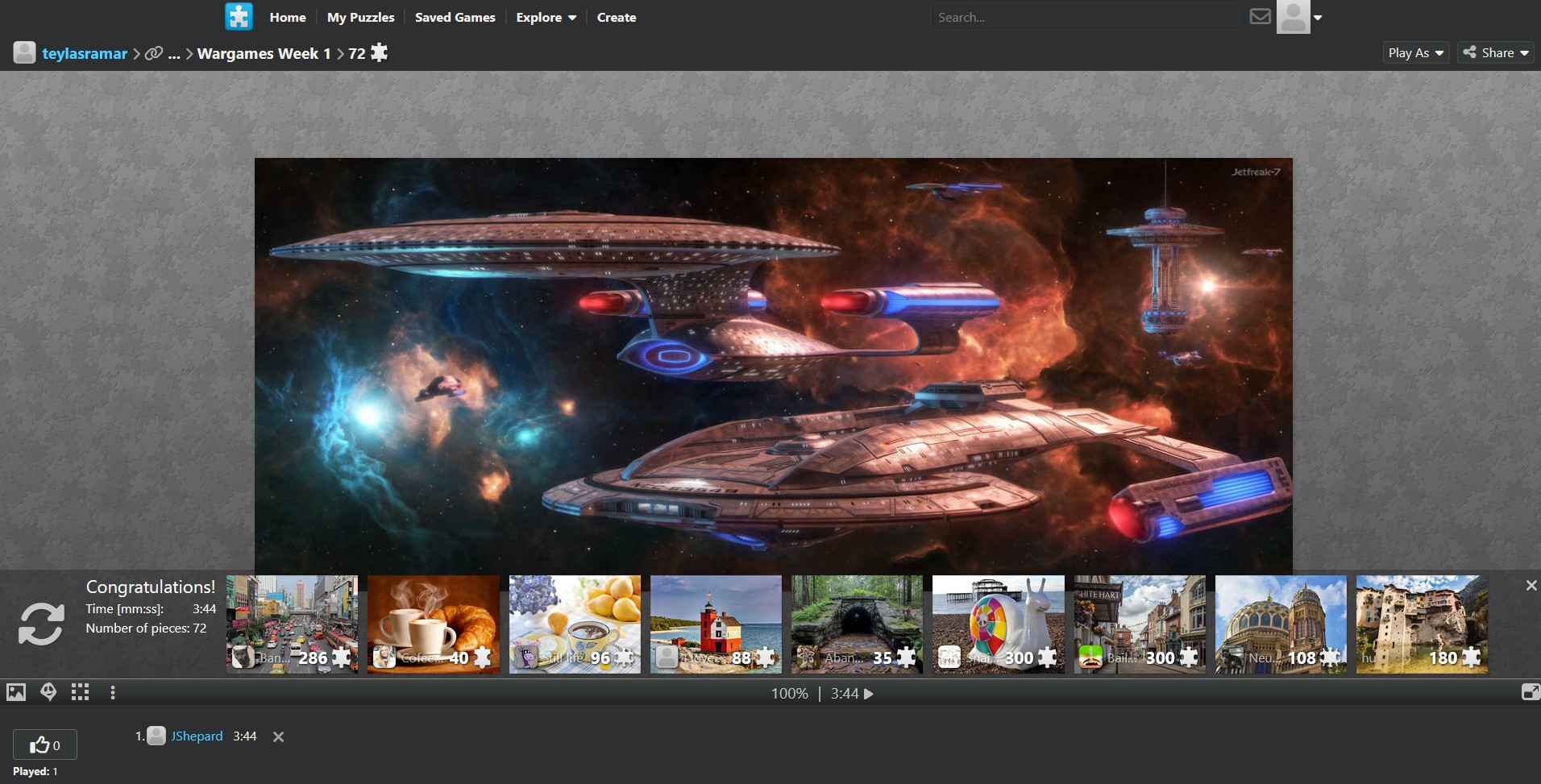Like the puzzle with thumbs-up button
This screenshot has height=784, width=1541.
45,745
